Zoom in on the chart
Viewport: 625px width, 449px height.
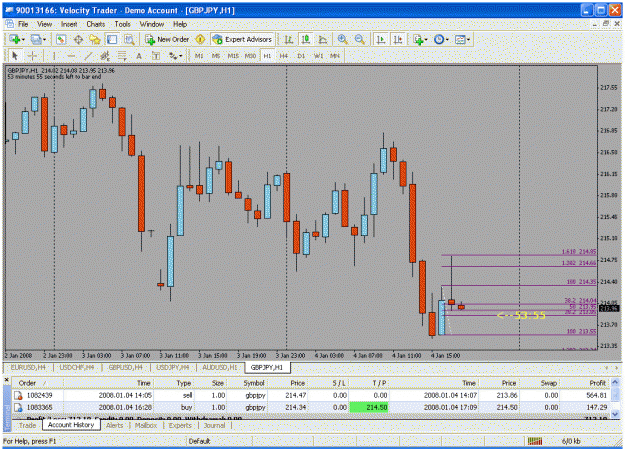pyautogui.click(x=342, y=39)
